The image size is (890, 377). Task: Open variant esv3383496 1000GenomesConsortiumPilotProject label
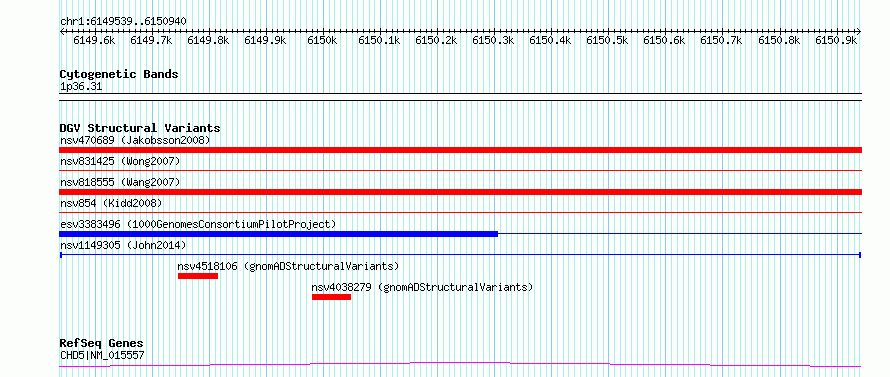pyautogui.click(x=198, y=224)
